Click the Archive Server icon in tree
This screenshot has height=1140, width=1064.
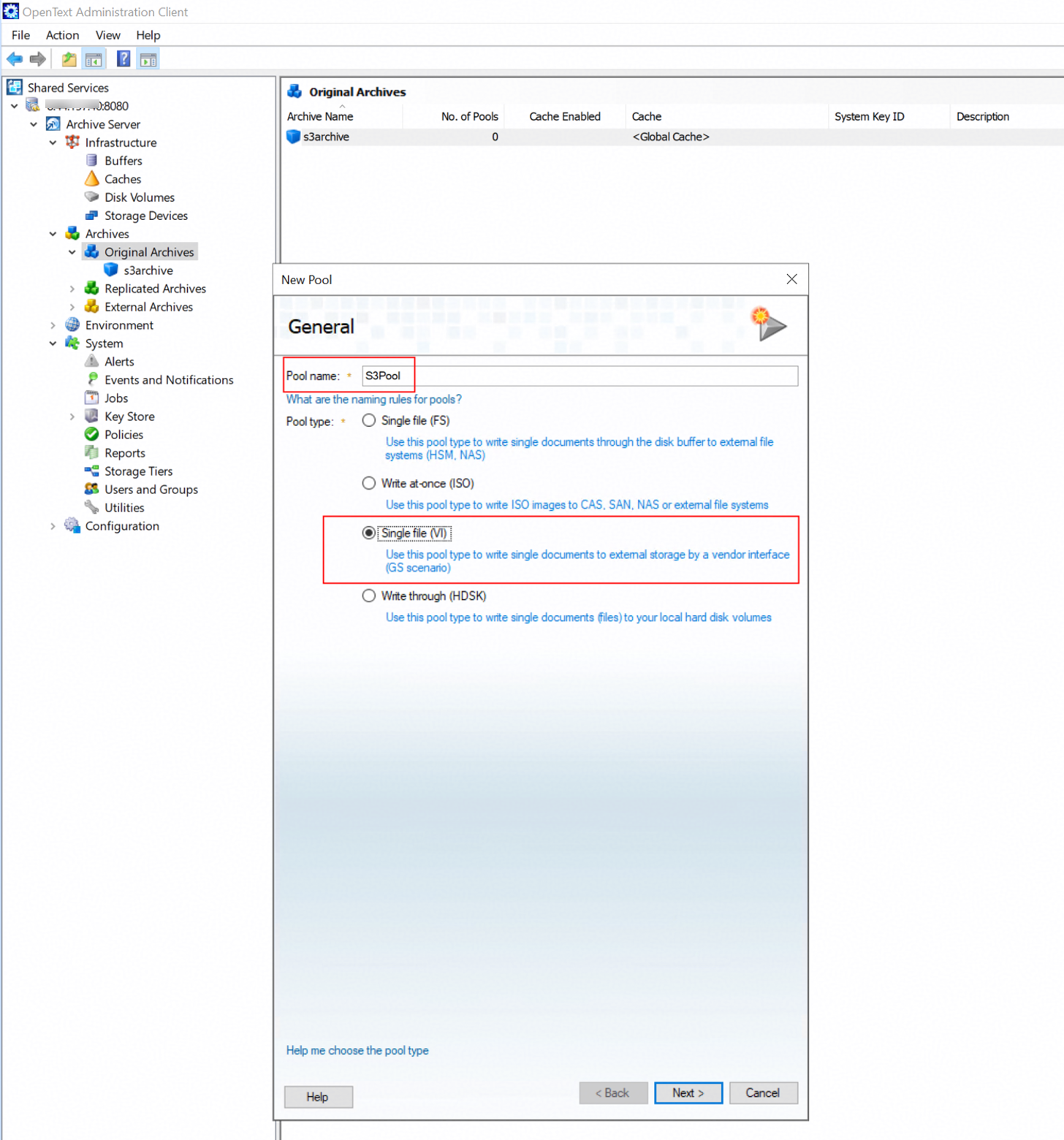click(x=53, y=124)
